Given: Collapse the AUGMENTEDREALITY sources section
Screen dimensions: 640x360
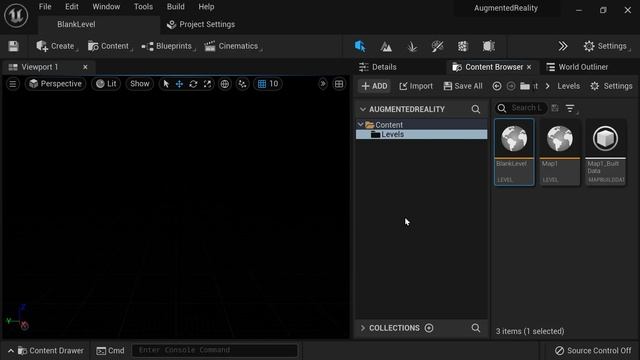Looking at the screenshot, I should [362, 109].
